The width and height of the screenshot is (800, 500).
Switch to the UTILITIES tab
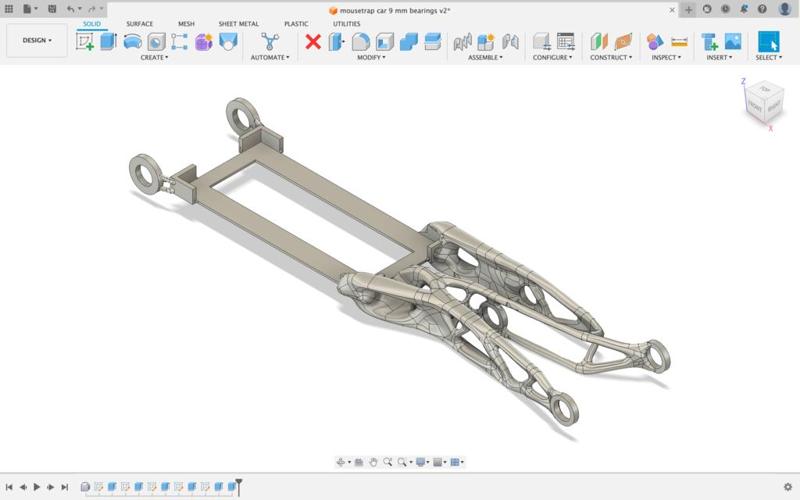(346, 24)
